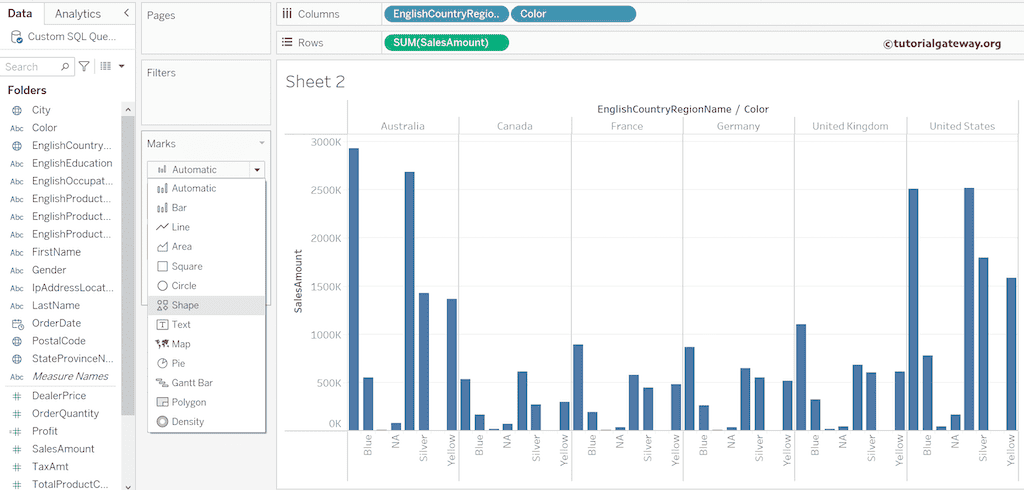
Task: Open the Marks type dropdown arrow
Action: coord(257,170)
